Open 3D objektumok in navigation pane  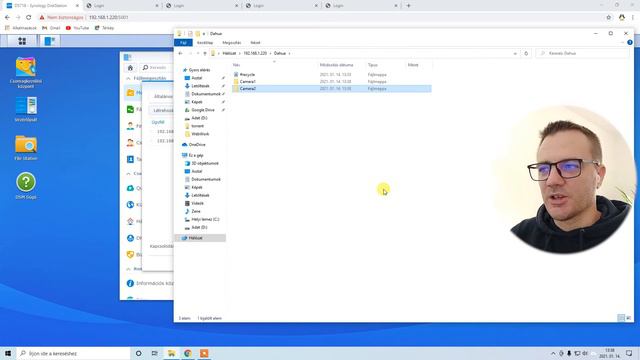point(205,163)
